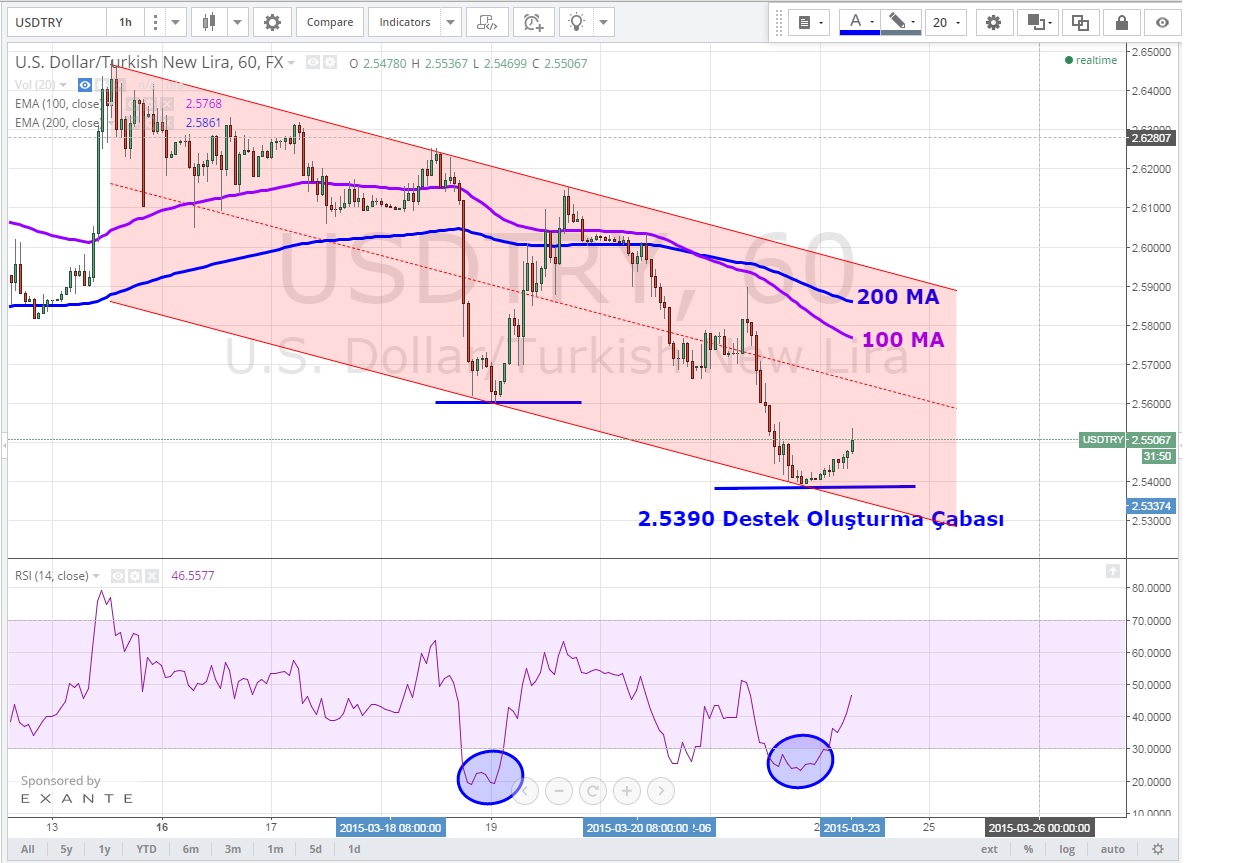The width and height of the screenshot is (1257, 863).
Task: Click the Compare button
Action: coord(329,22)
